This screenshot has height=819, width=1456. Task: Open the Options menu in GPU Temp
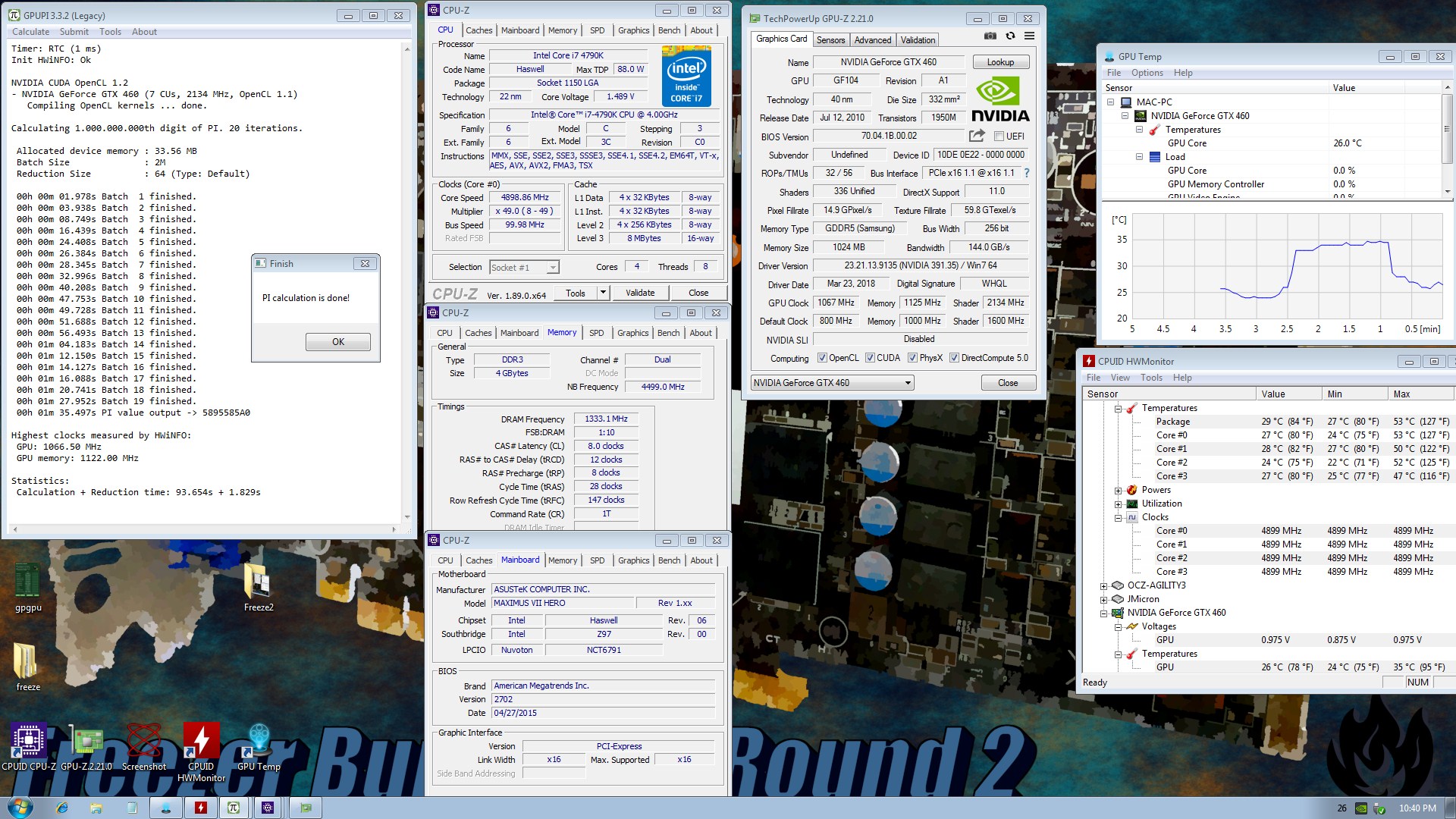click(1147, 73)
